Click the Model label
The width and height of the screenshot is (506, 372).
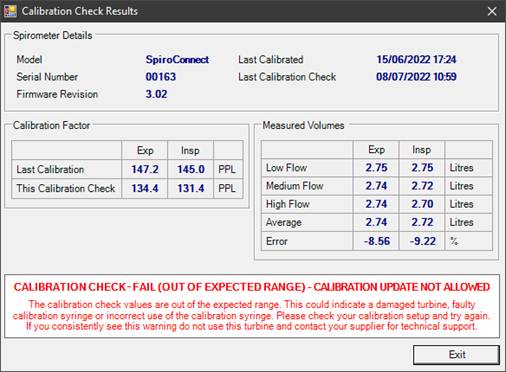point(29,60)
